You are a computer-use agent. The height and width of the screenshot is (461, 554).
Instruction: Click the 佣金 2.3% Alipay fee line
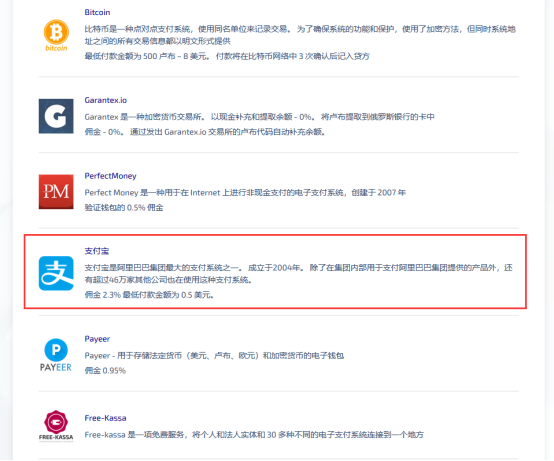point(149,295)
